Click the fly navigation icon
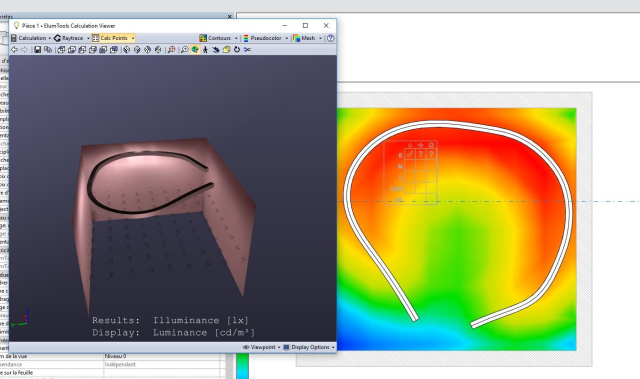640x379 pixels. 216,49
